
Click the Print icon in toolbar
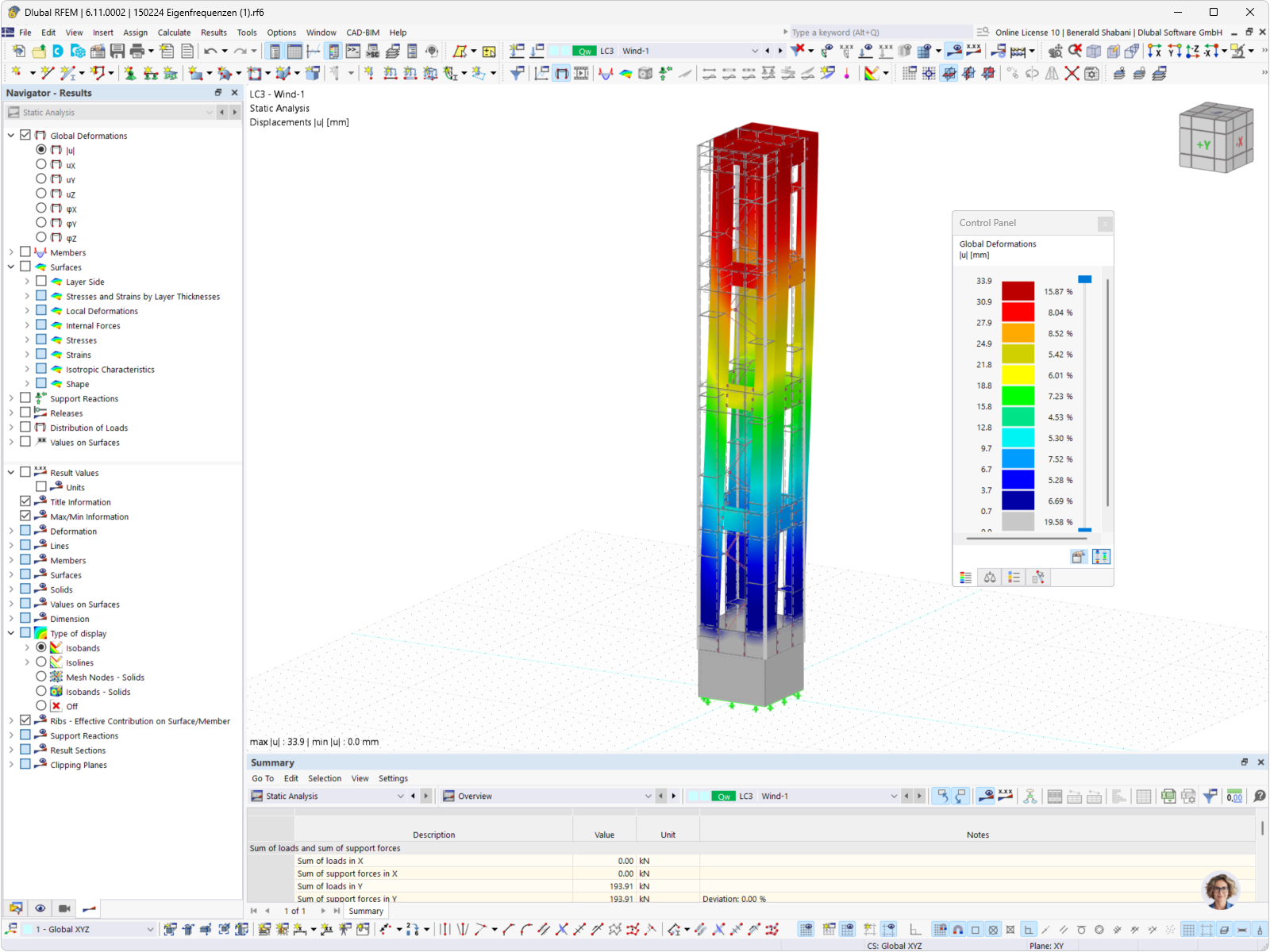pos(137,51)
